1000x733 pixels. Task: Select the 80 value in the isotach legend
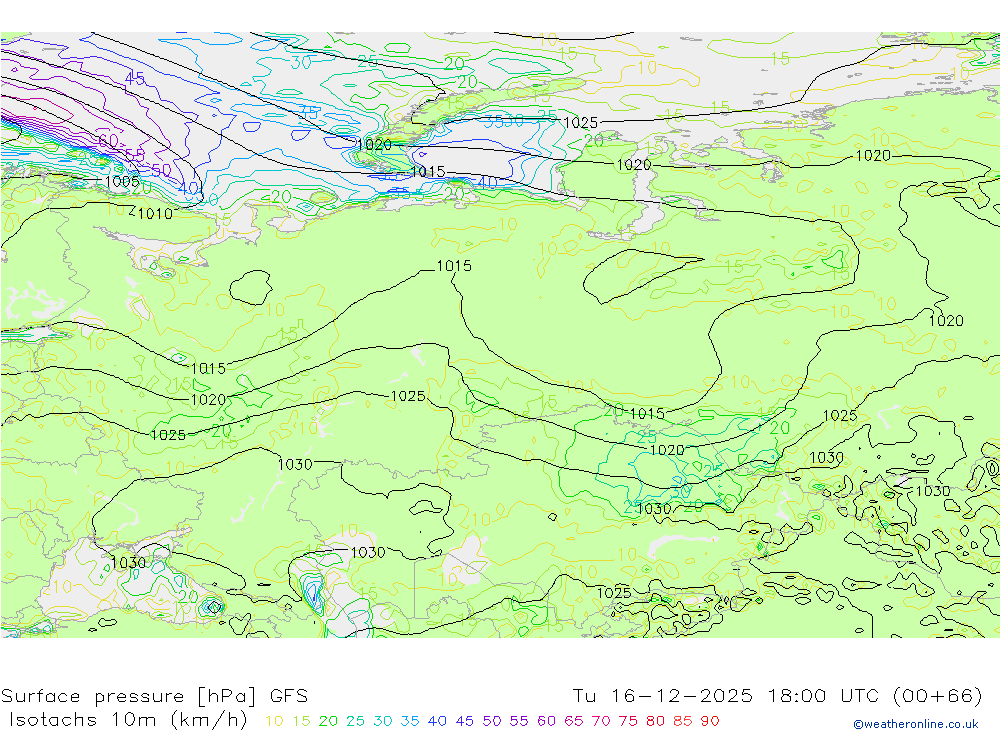pyautogui.click(x=655, y=722)
